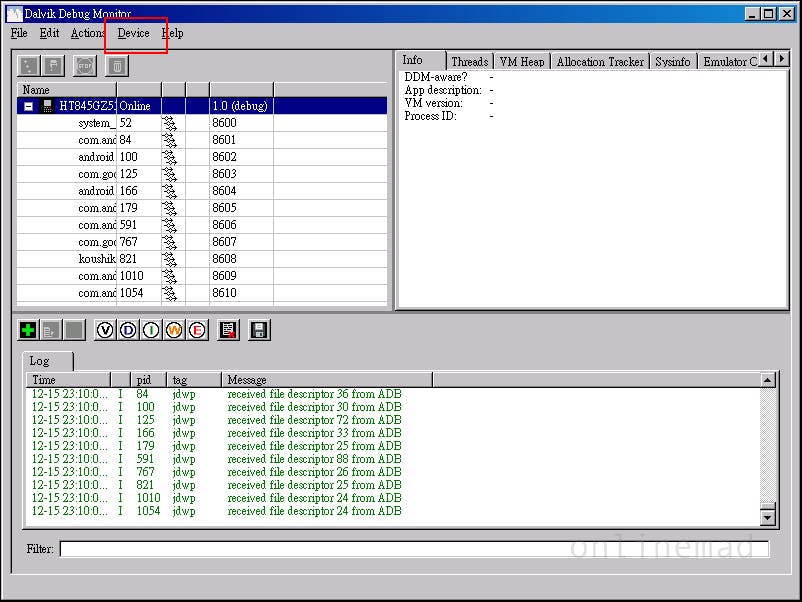802x602 pixels.
Task: Click the green plus add-filter icon
Action: coord(28,330)
